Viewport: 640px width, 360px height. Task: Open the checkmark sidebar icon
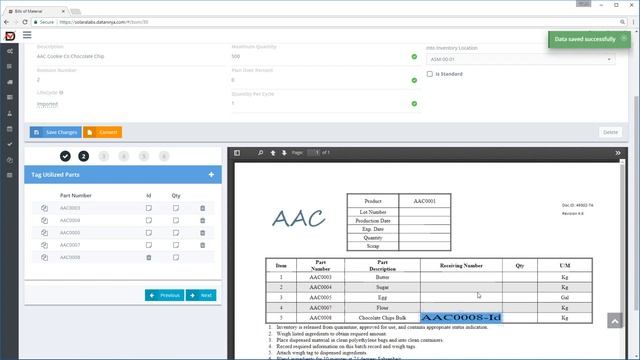pos(10,144)
